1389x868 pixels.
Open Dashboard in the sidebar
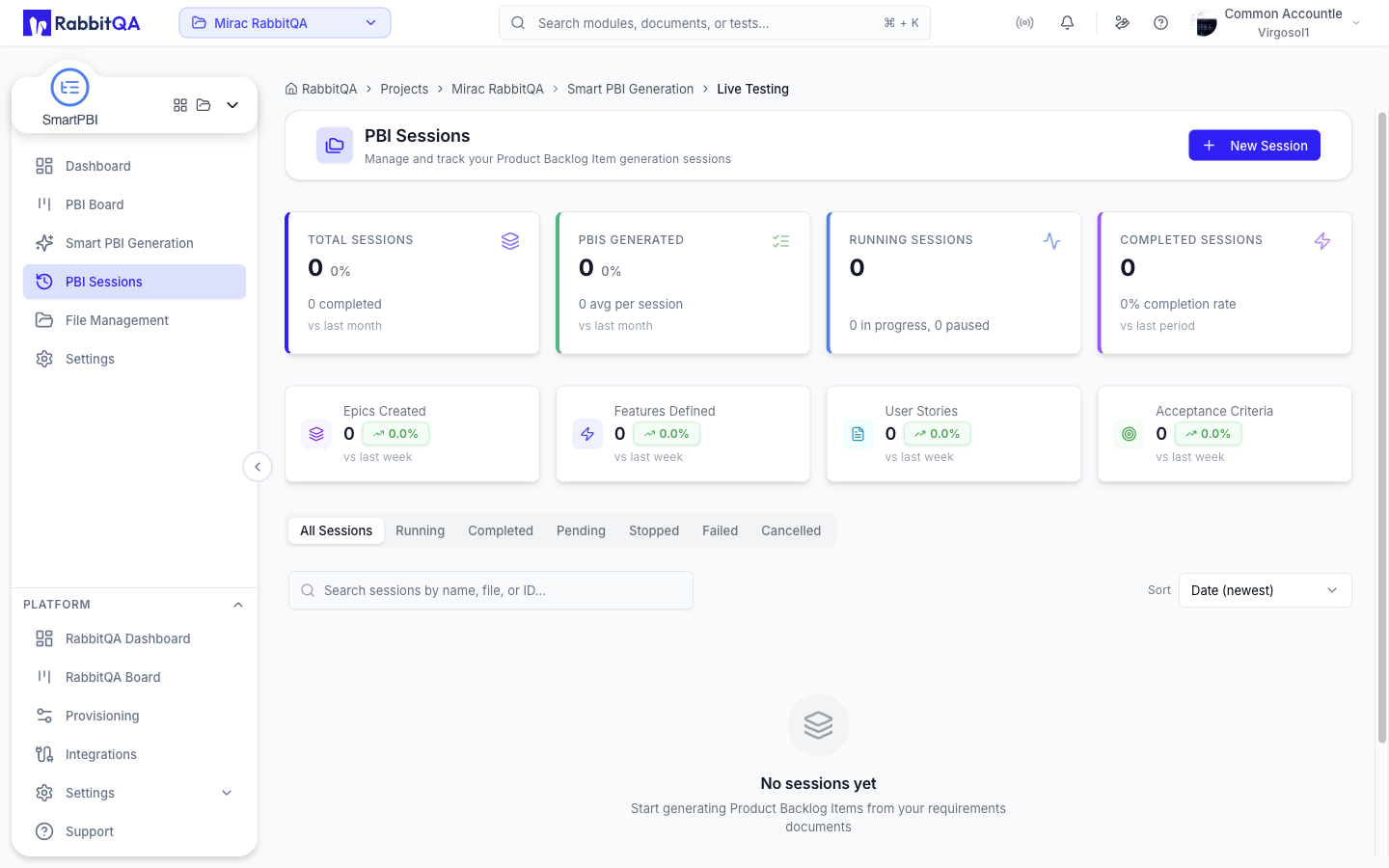134,166
